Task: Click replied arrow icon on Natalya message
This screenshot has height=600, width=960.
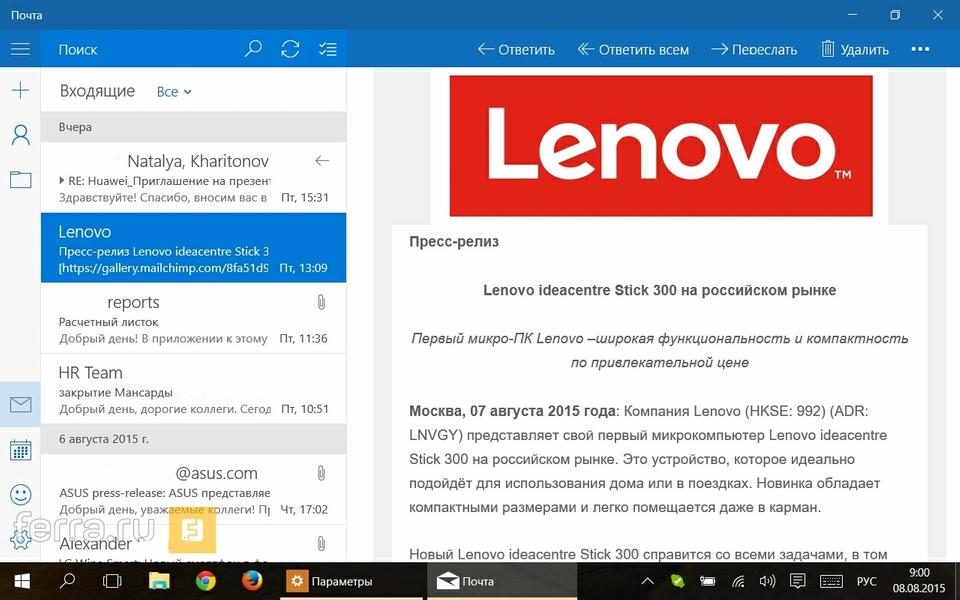Action: [322, 161]
